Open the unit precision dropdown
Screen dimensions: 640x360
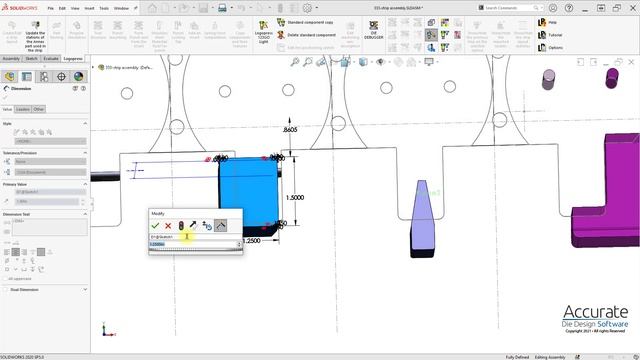point(50,172)
